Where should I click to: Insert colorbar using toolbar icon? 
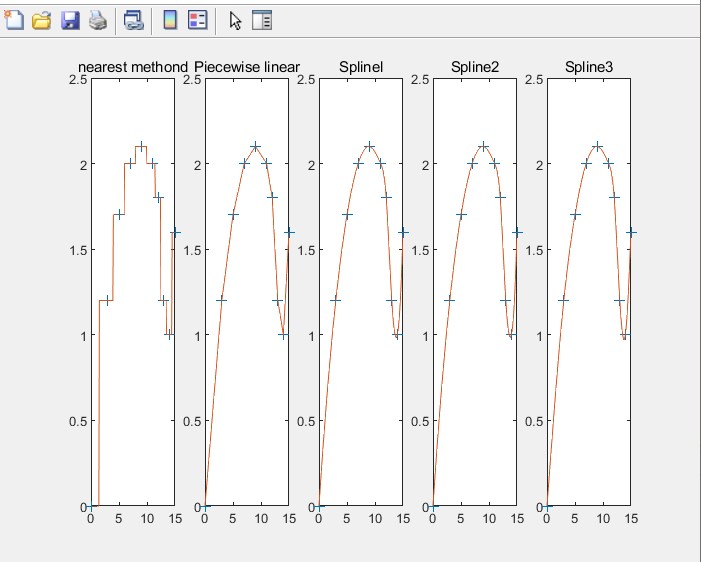tap(170, 20)
